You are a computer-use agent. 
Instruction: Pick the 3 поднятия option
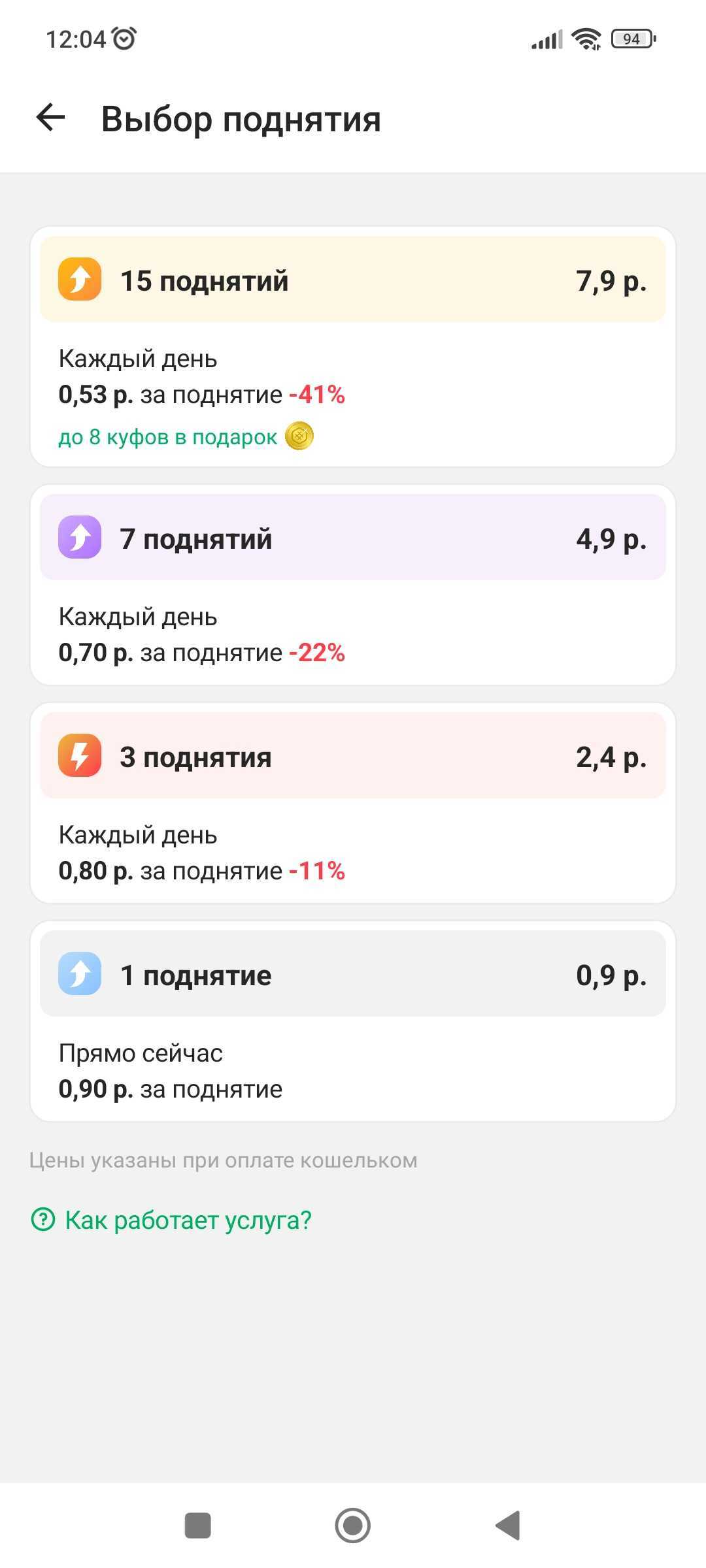(353, 756)
